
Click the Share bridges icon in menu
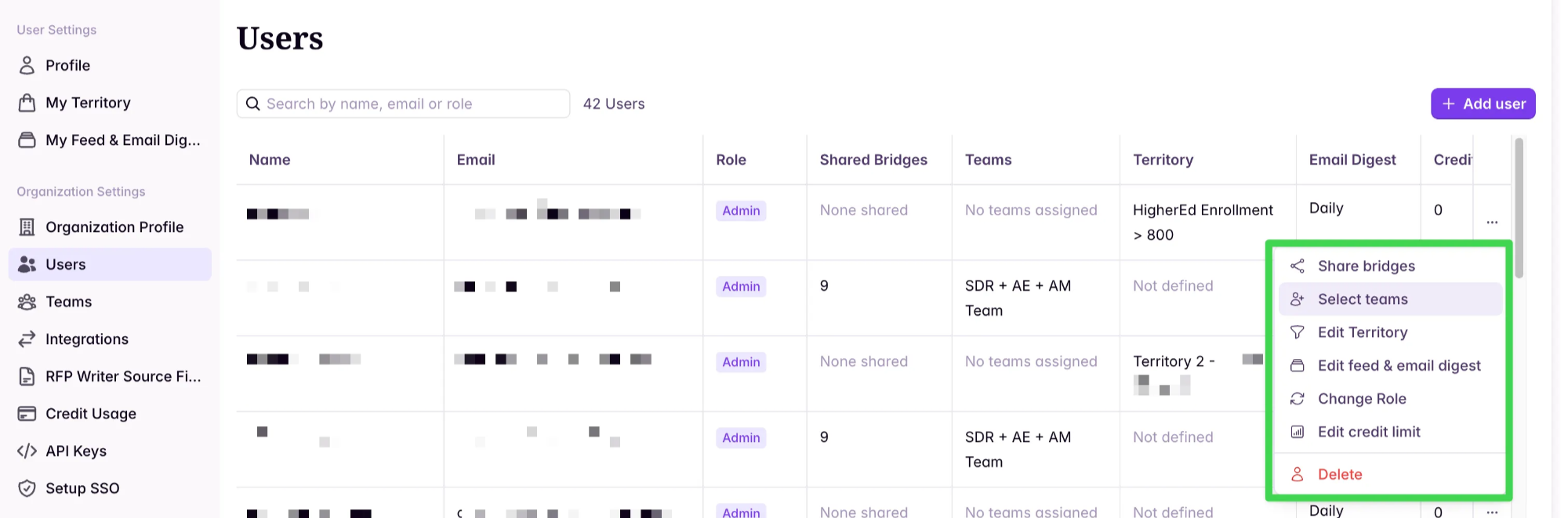point(1298,266)
